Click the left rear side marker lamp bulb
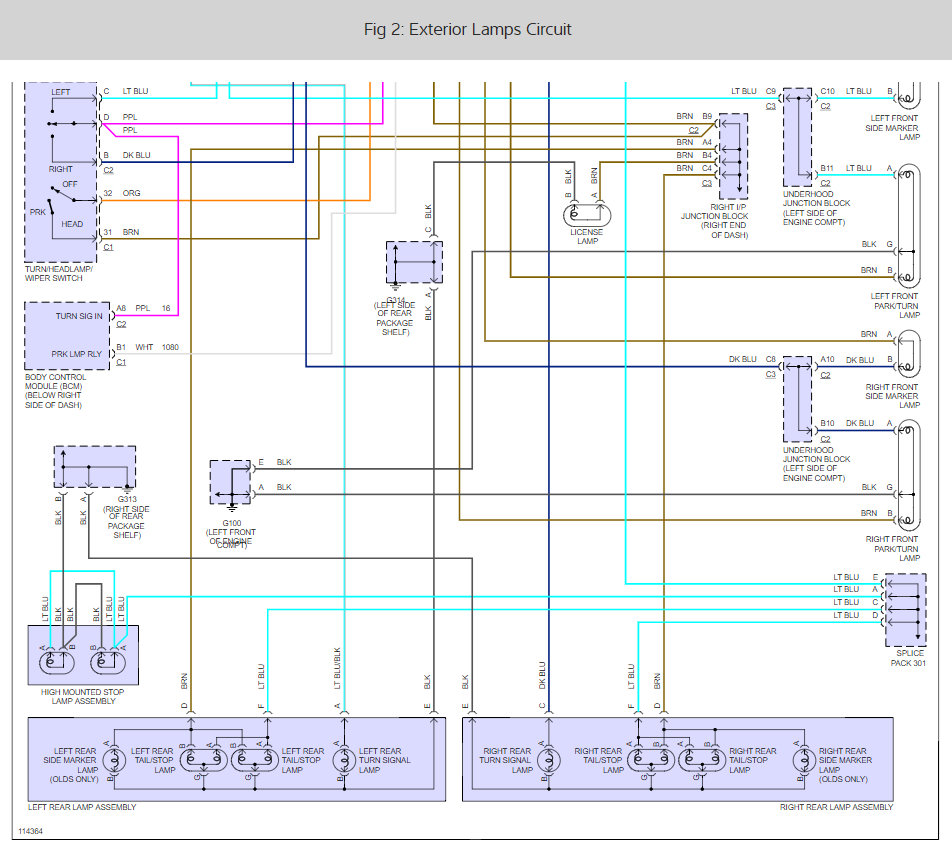This screenshot has height=855, width=952. (114, 760)
